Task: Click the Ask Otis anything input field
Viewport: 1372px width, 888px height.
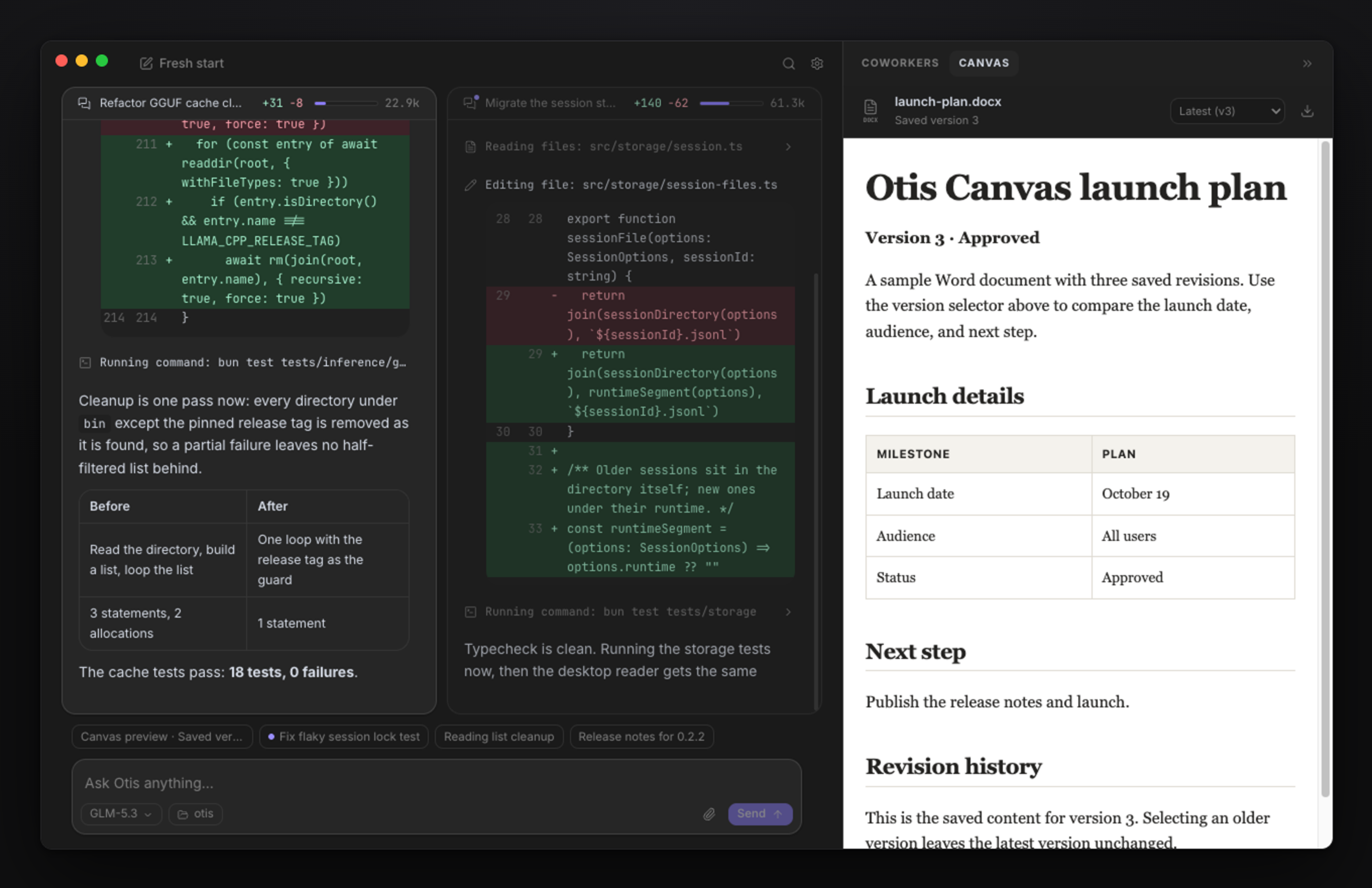Action: point(436,783)
